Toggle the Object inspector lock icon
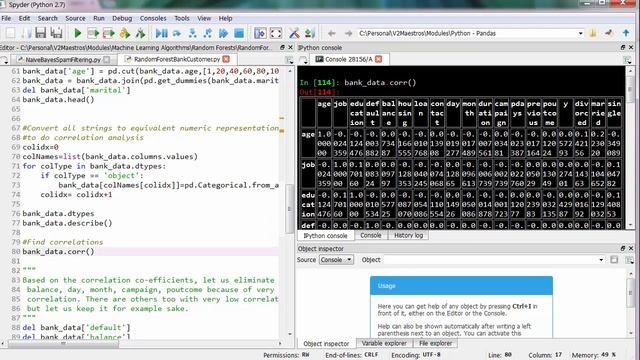Viewport: 640px width, 360px height. [614, 260]
